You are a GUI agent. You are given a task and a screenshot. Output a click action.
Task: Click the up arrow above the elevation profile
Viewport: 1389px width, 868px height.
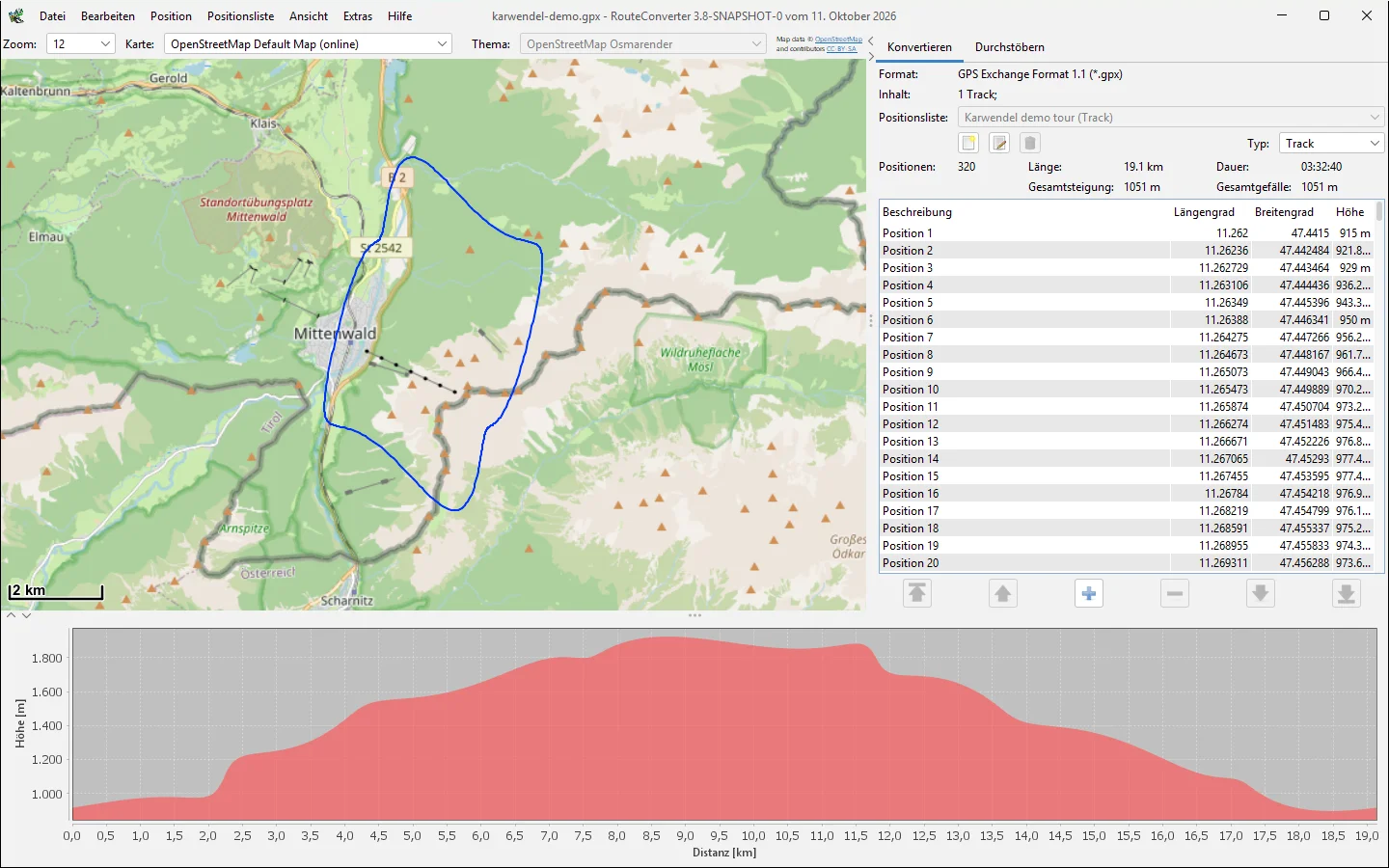pos(11,615)
